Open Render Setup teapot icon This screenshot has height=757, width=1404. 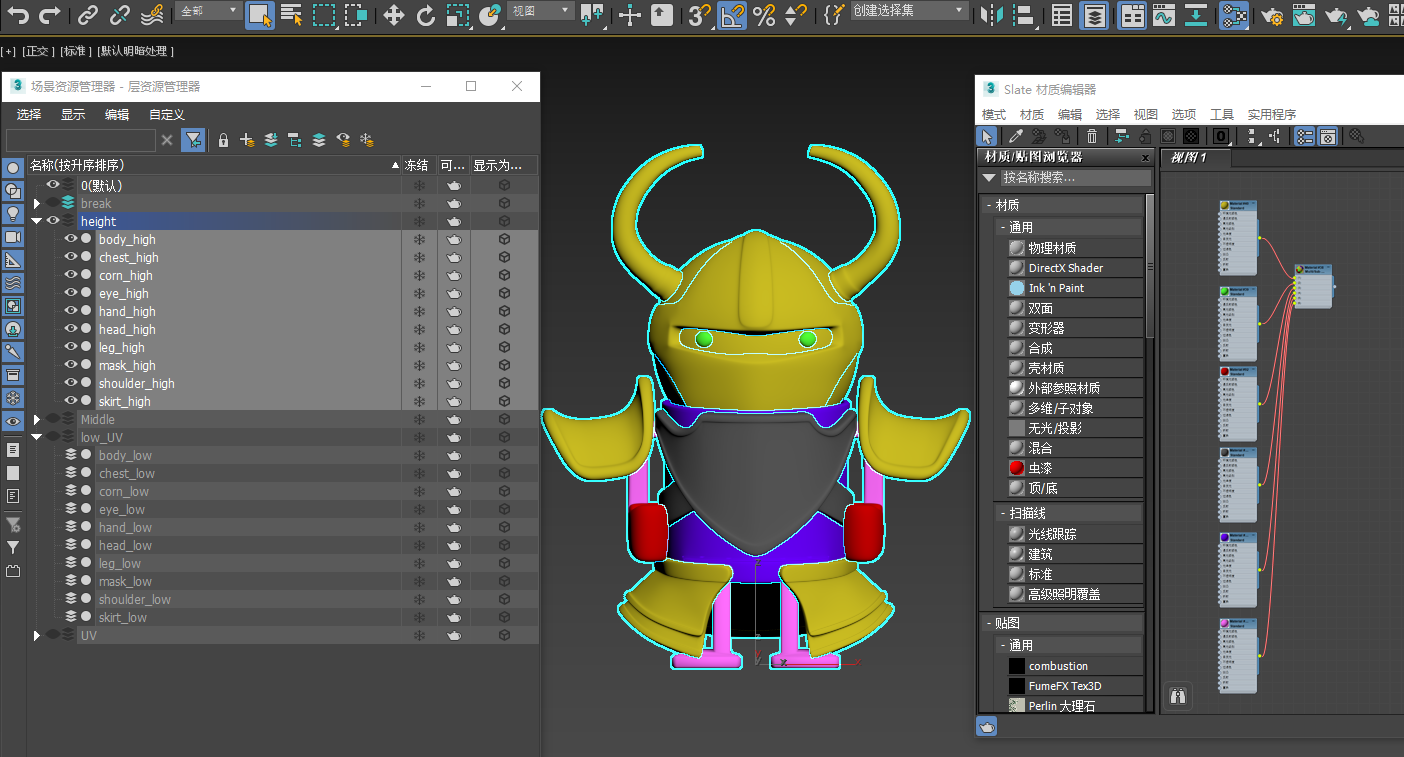tap(1272, 15)
